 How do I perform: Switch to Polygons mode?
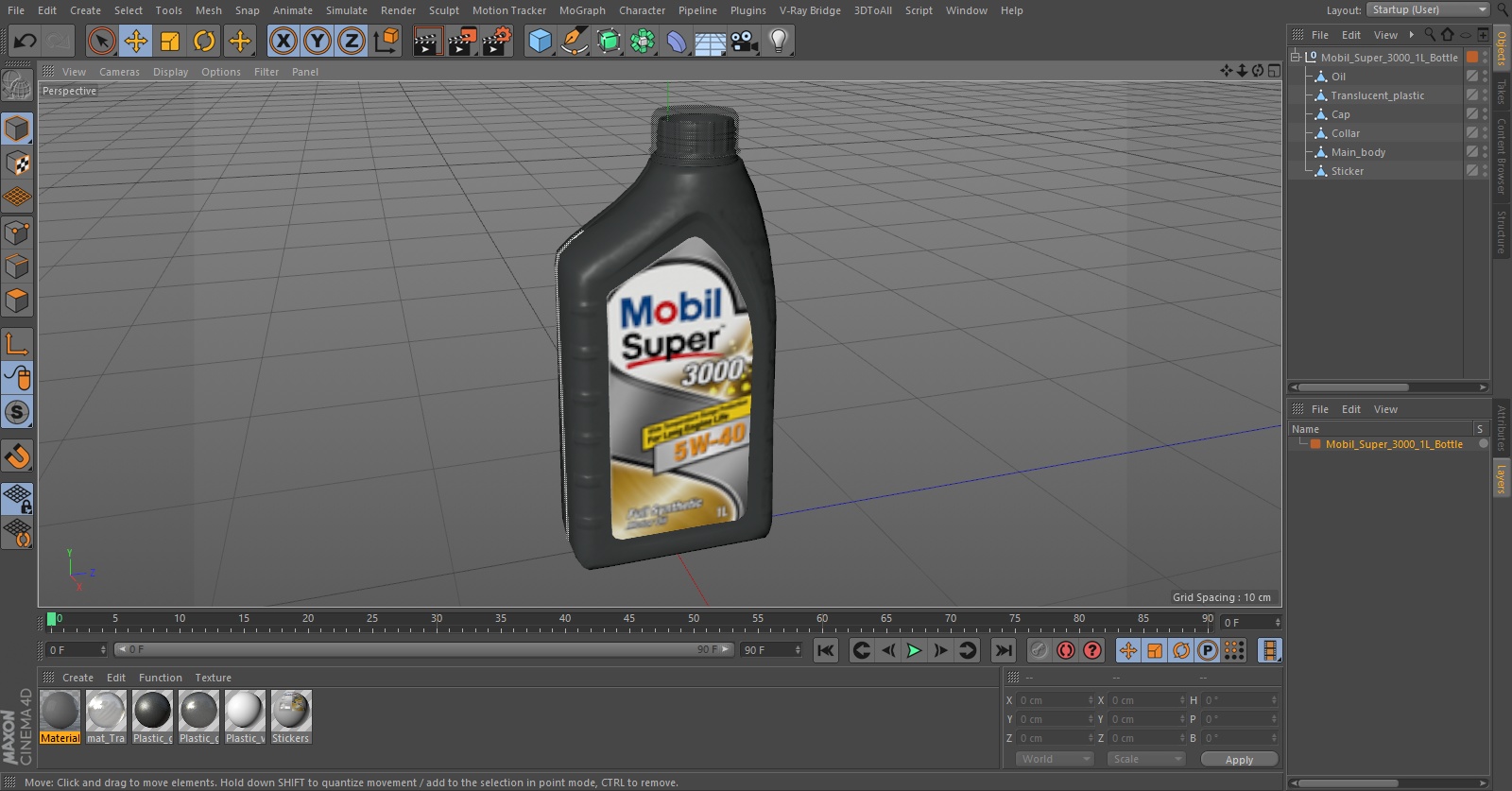click(x=17, y=301)
